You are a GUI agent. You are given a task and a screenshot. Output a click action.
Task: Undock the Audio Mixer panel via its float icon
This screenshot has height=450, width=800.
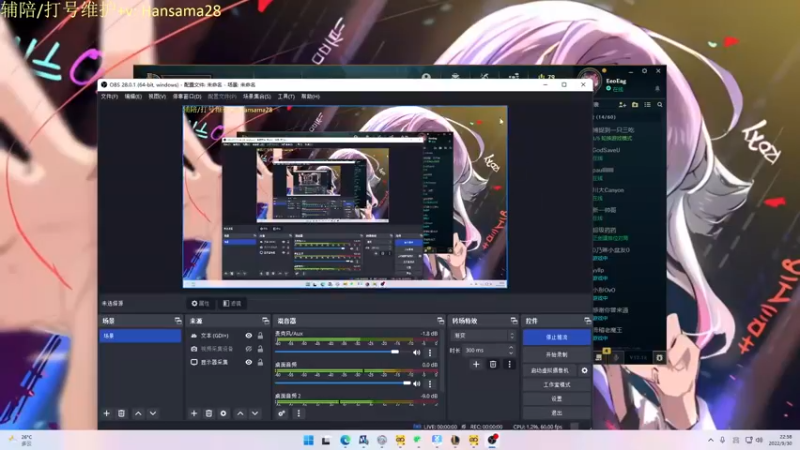[x=440, y=321]
